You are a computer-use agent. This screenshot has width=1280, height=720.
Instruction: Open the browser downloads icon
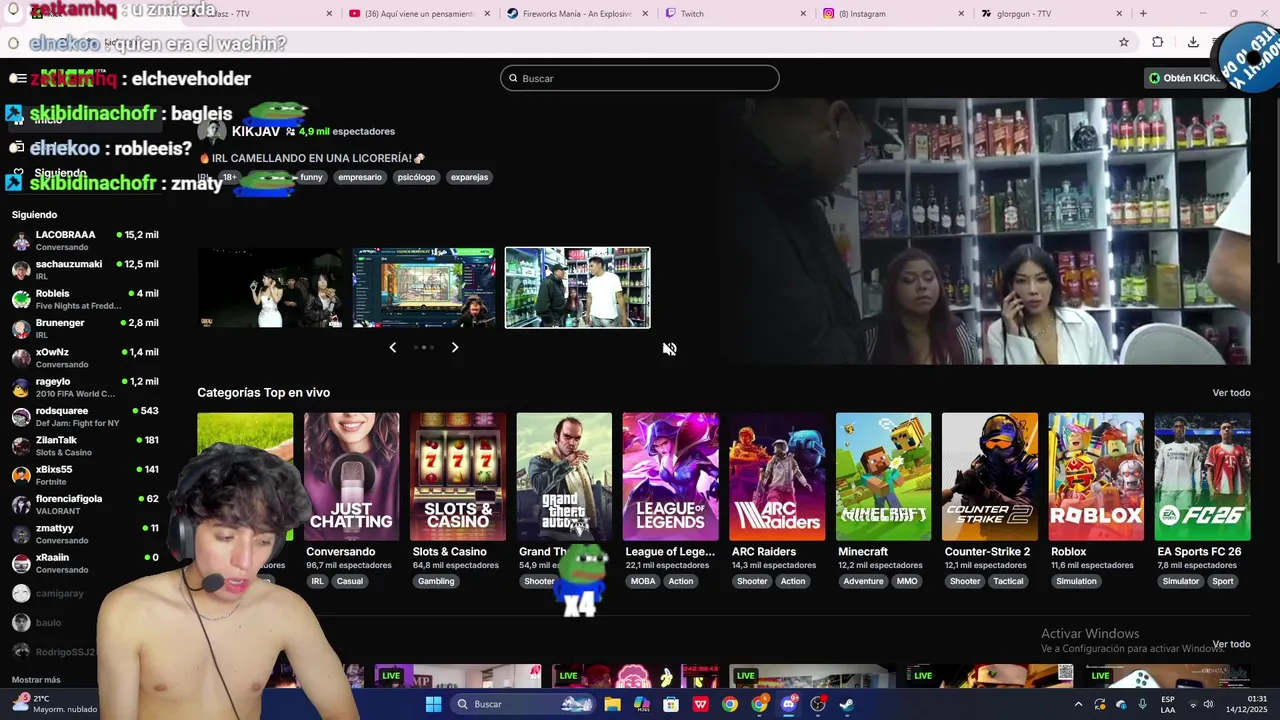[x=1193, y=42]
